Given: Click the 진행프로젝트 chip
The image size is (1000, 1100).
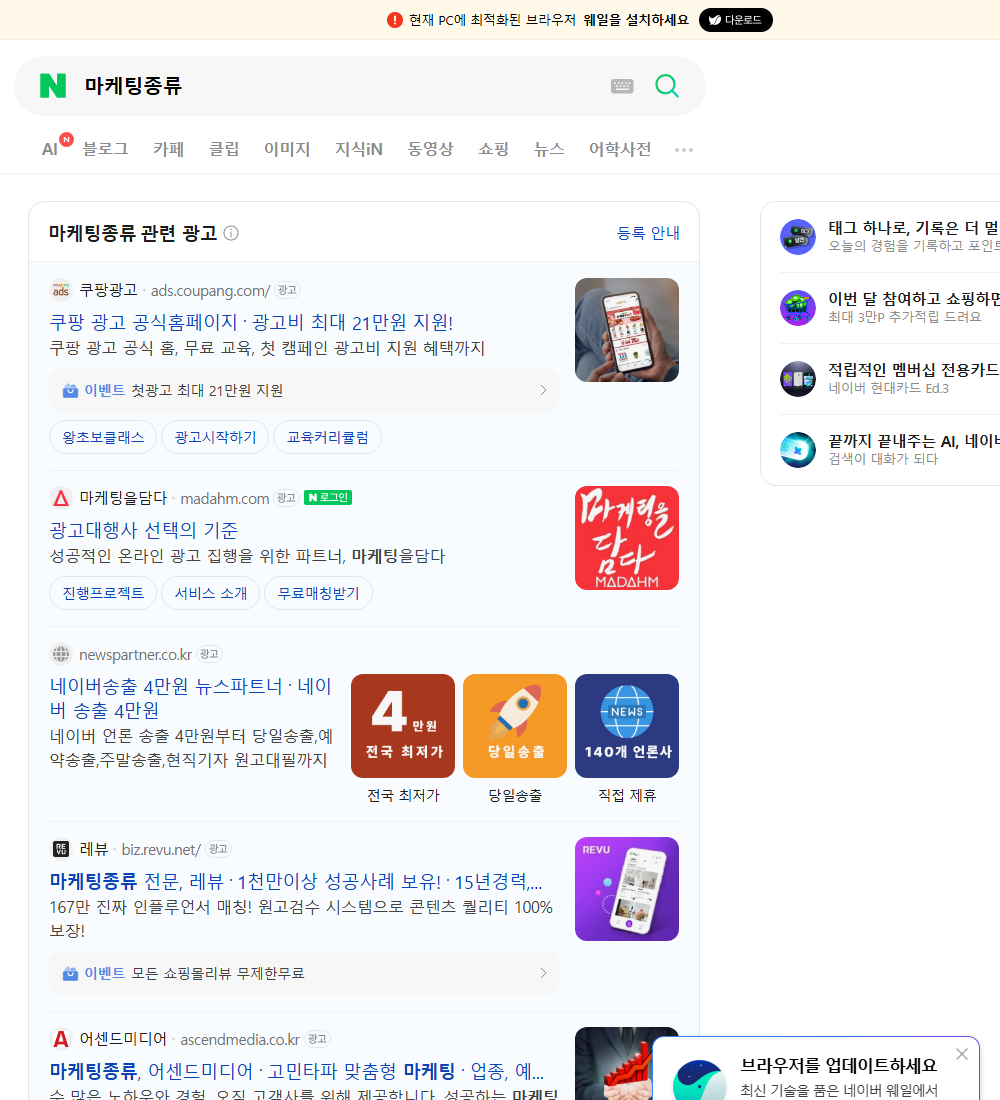Looking at the screenshot, I should 103,593.
